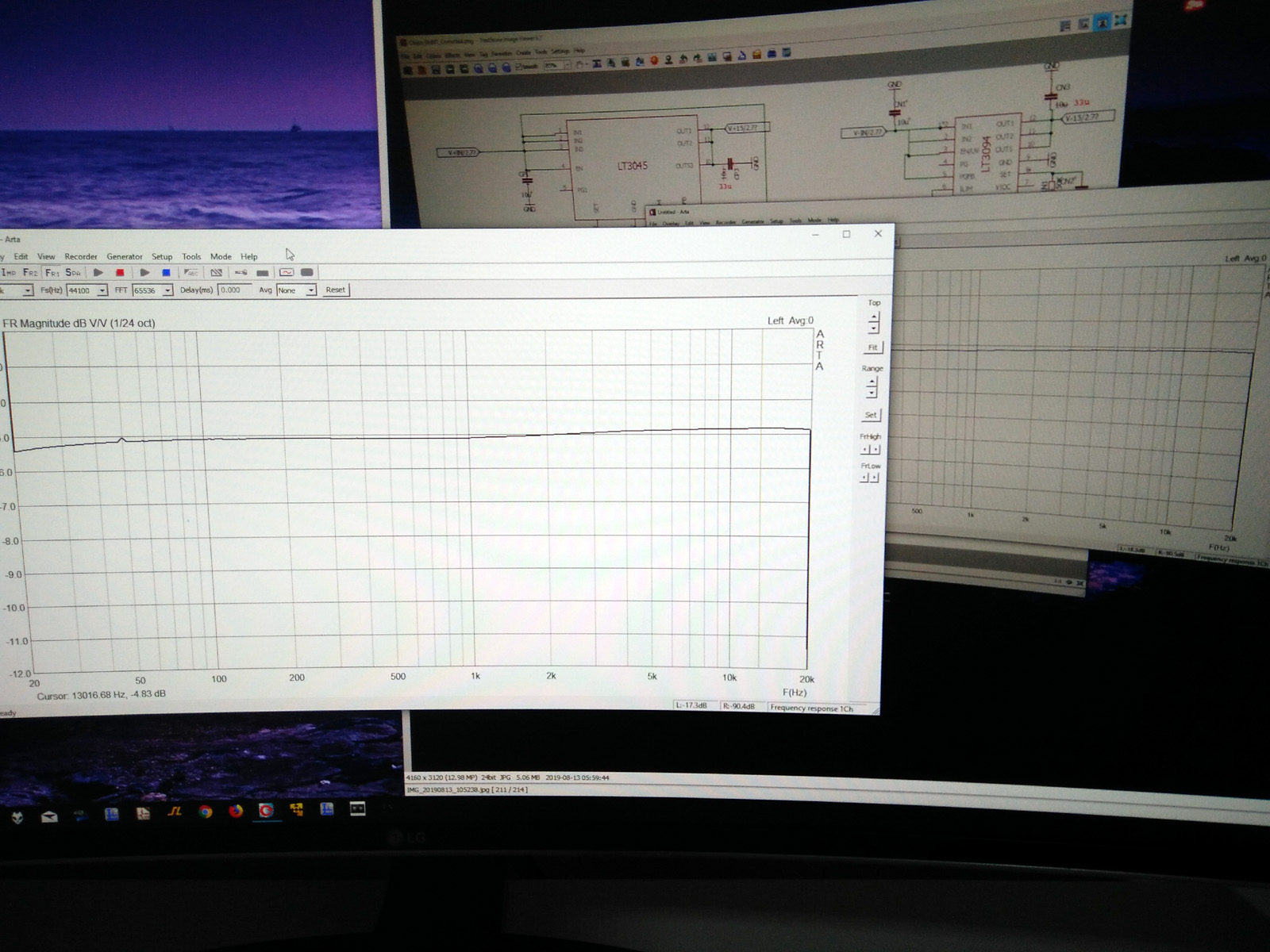Select the IMP impulse response mode icon
1270x952 pixels.
(9, 272)
